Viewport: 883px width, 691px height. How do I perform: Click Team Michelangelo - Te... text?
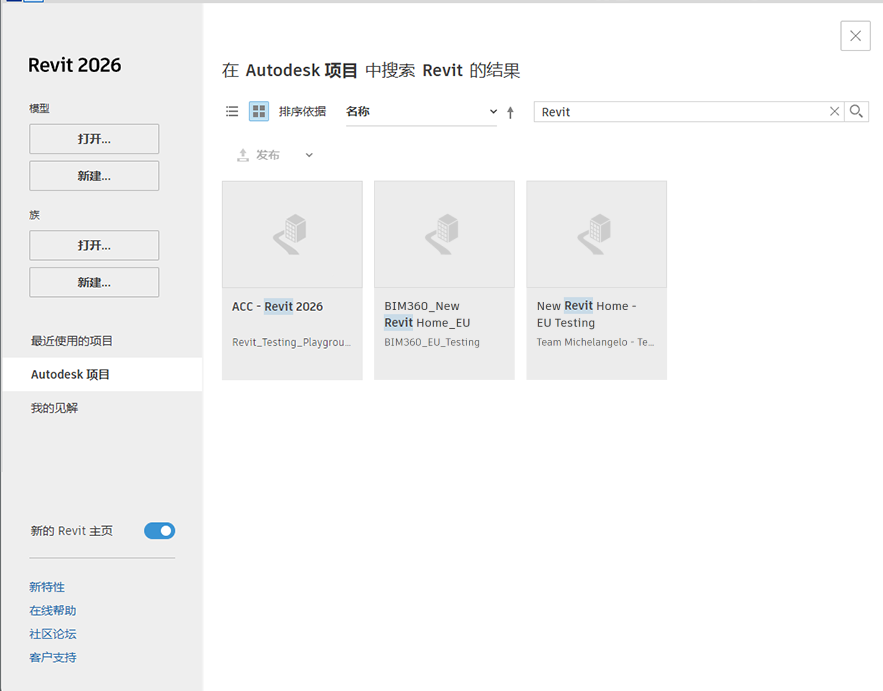tap(595, 342)
